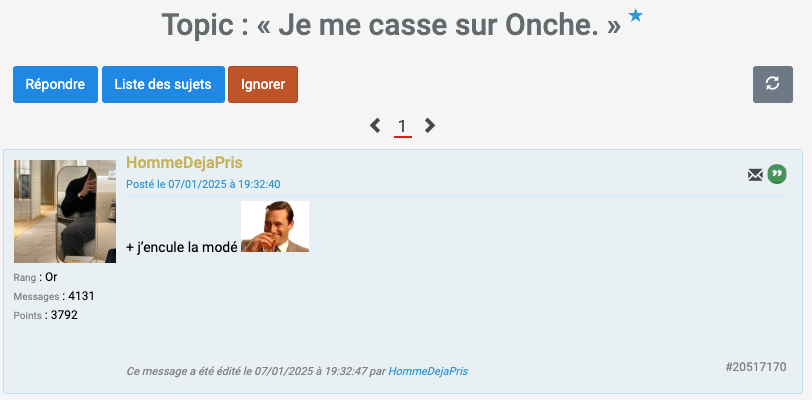Mark the topic as favorite with the star
The width and height of the screenshot is (812, 400).
point(635,16)
